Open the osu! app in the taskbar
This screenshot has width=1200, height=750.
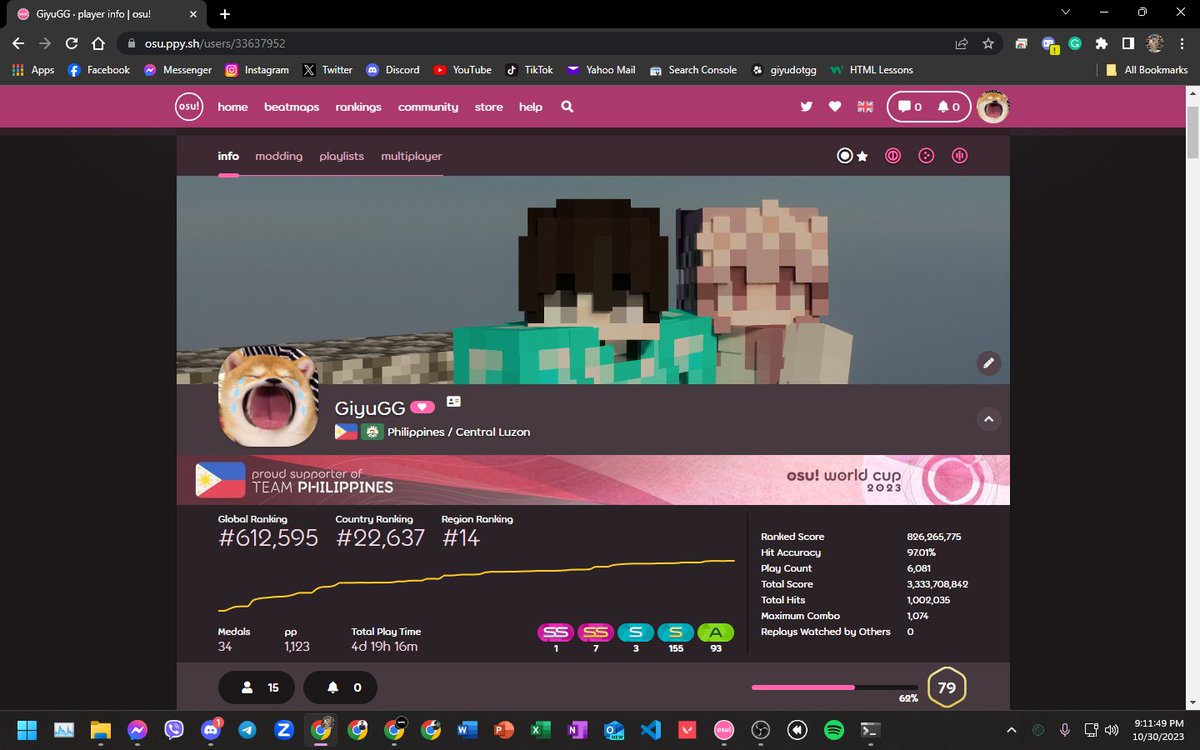tap(723, 730)
